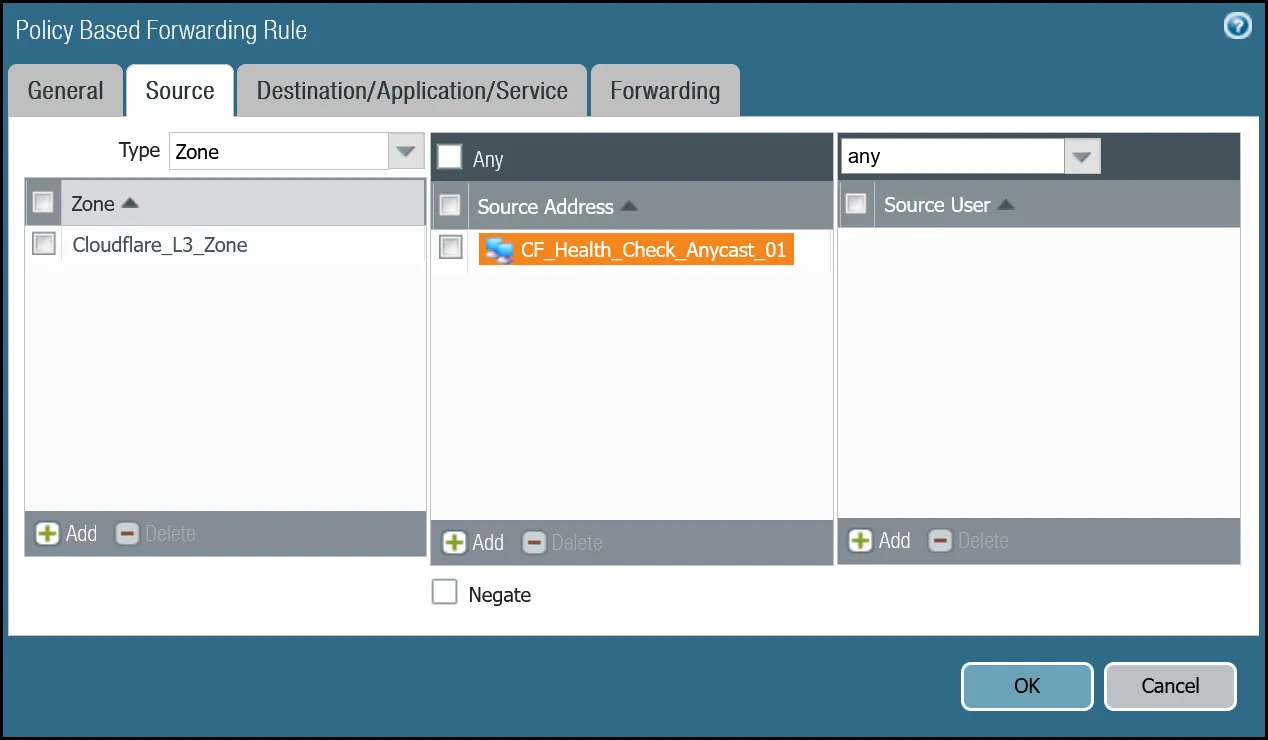Image resolution: width=1268 pixels, height=740 pixels.
Task: Switch to the General tab
Action: [65, 91]
